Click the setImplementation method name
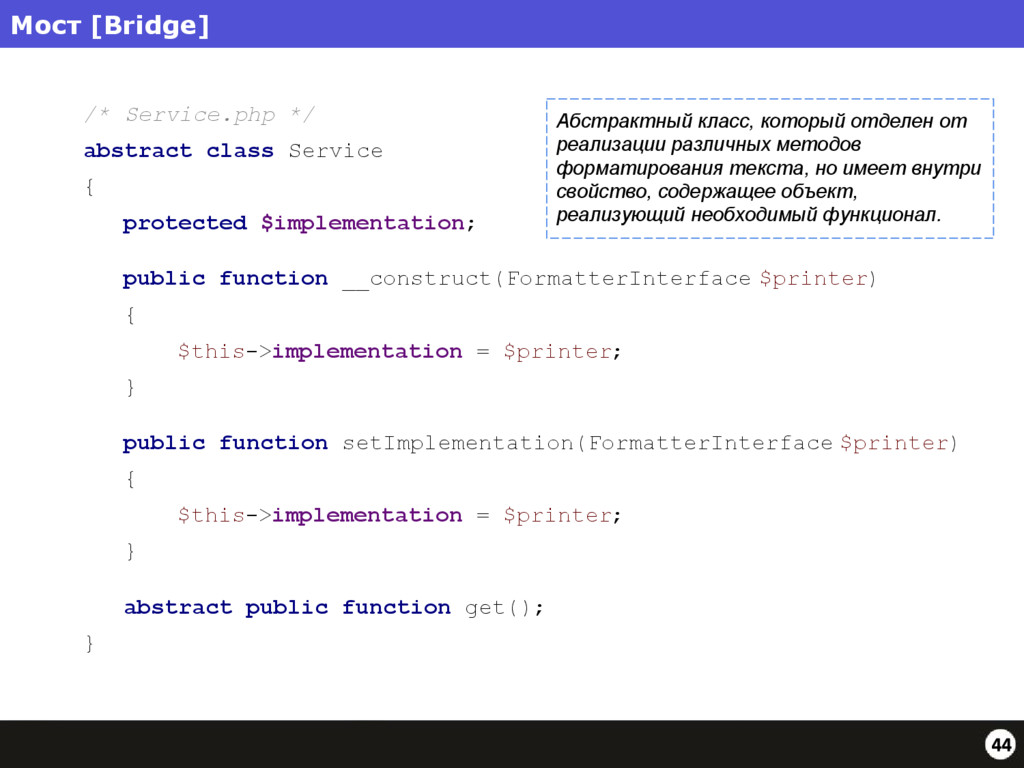Screen dimensions: 1024x768 [x=458, y=443]
